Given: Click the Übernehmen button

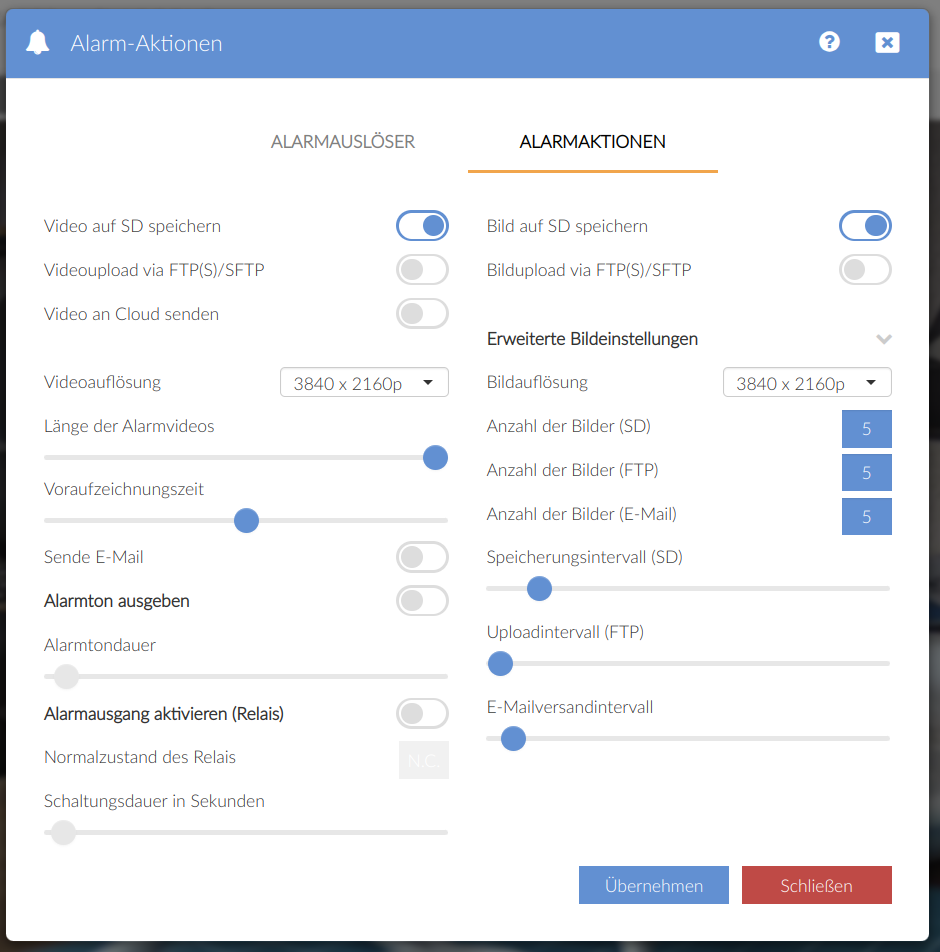Looking at the screenshot, I should tap(654, 886).
